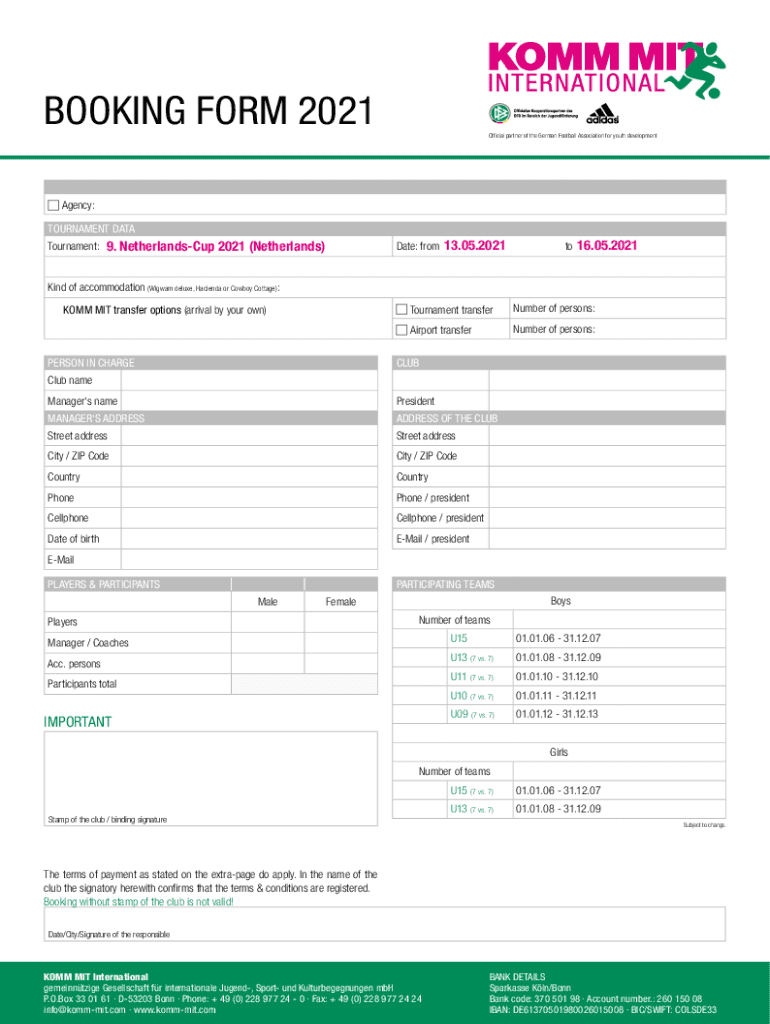Click the Boys Number of teams field

click(x=619, y=620)
